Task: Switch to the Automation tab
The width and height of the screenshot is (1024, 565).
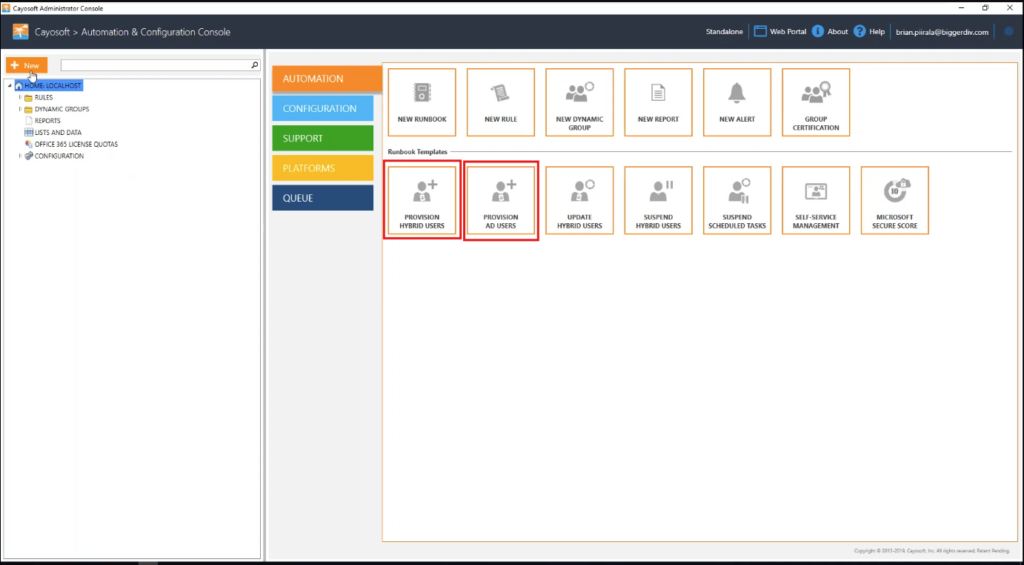Action: click(327, 79)
